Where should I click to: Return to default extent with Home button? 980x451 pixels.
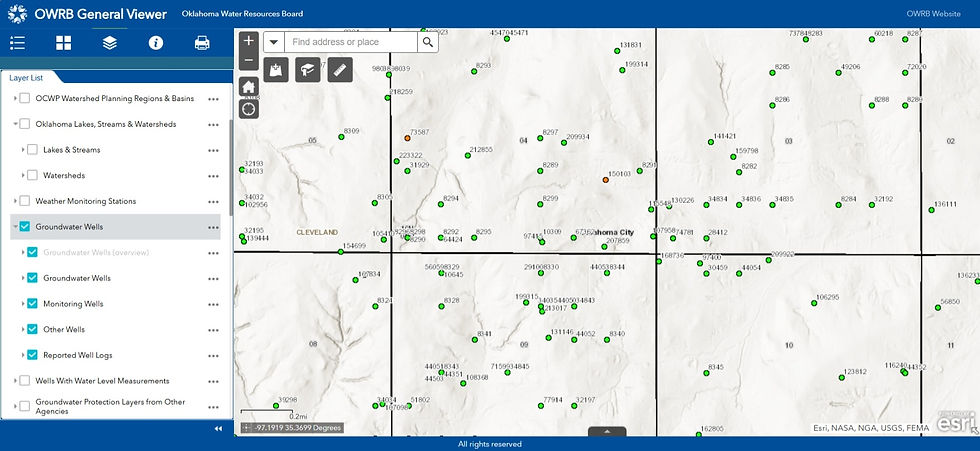249,87
